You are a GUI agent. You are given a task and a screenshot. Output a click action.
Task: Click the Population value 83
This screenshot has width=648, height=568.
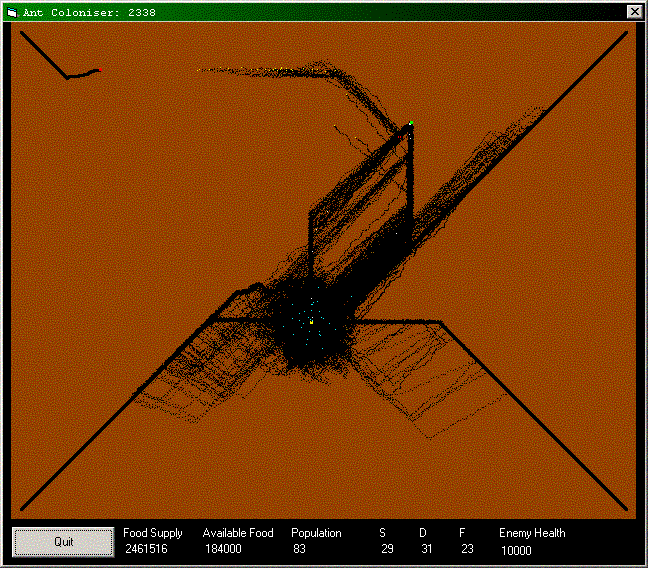(299, 549)
